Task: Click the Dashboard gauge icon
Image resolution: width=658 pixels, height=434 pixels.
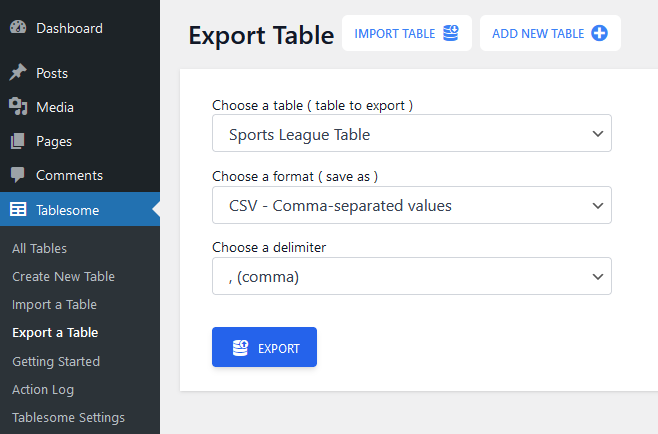Action: click(x=18, y=27)
